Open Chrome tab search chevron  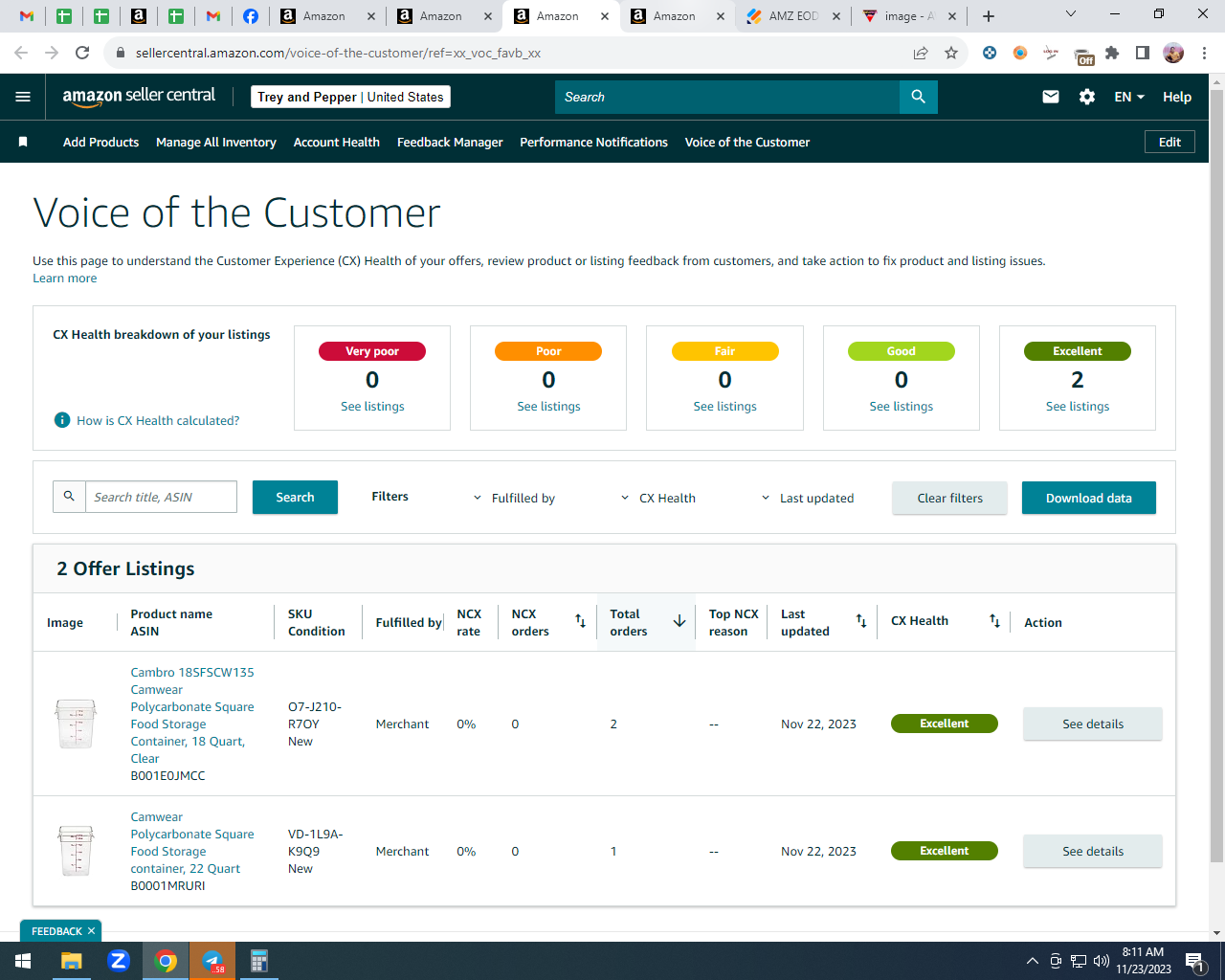tap(1071, 14)
